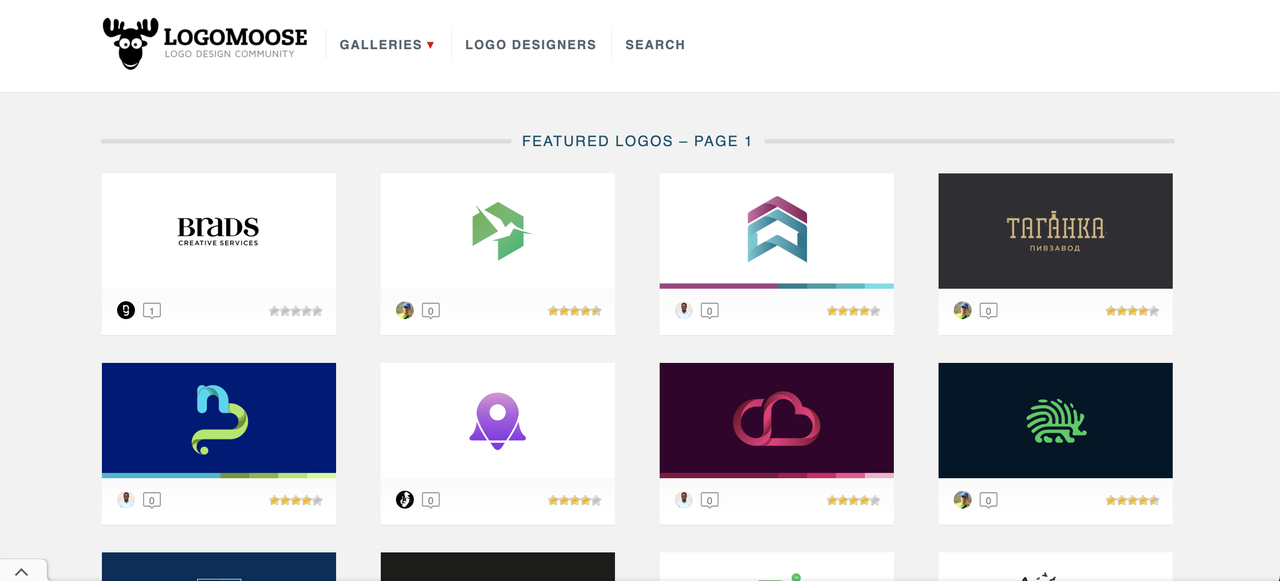Viewport: 1280px width, 581px height.
Task: Open designer avatar under blue P logo
Action: click(x=126, y=499)
